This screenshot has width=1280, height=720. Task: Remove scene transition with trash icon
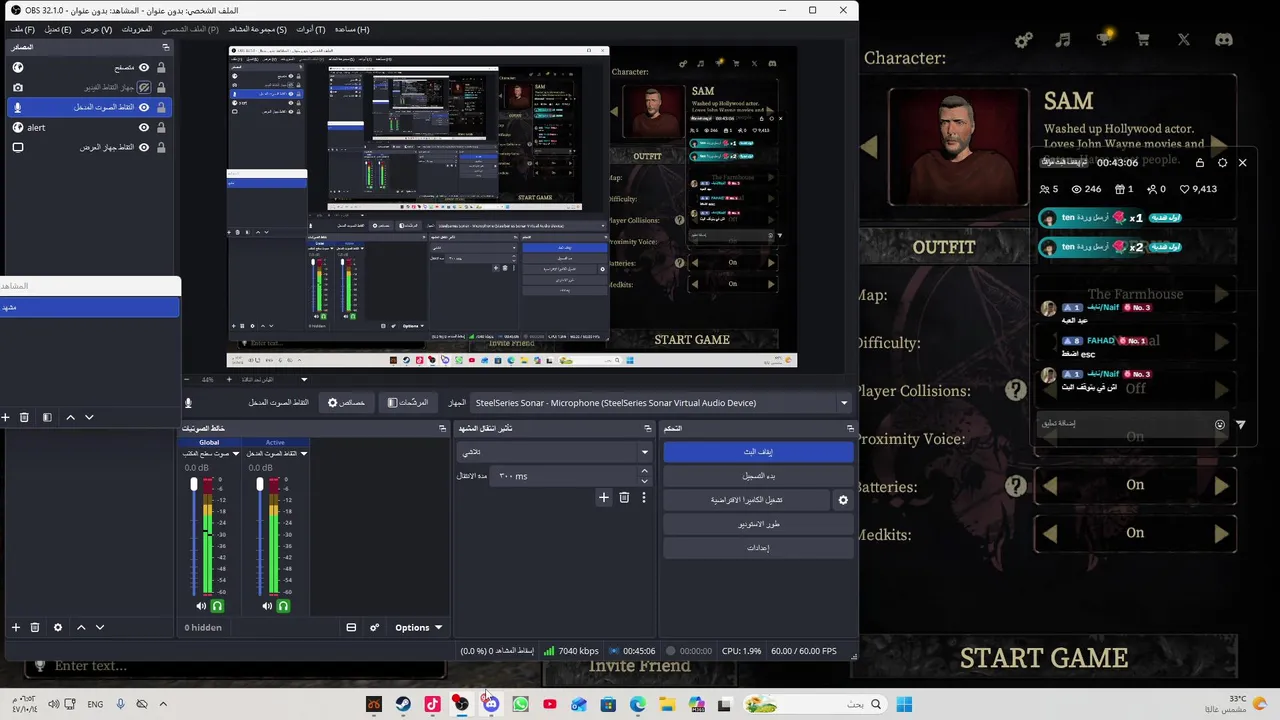pyautogui.click(x=624, y=497)
